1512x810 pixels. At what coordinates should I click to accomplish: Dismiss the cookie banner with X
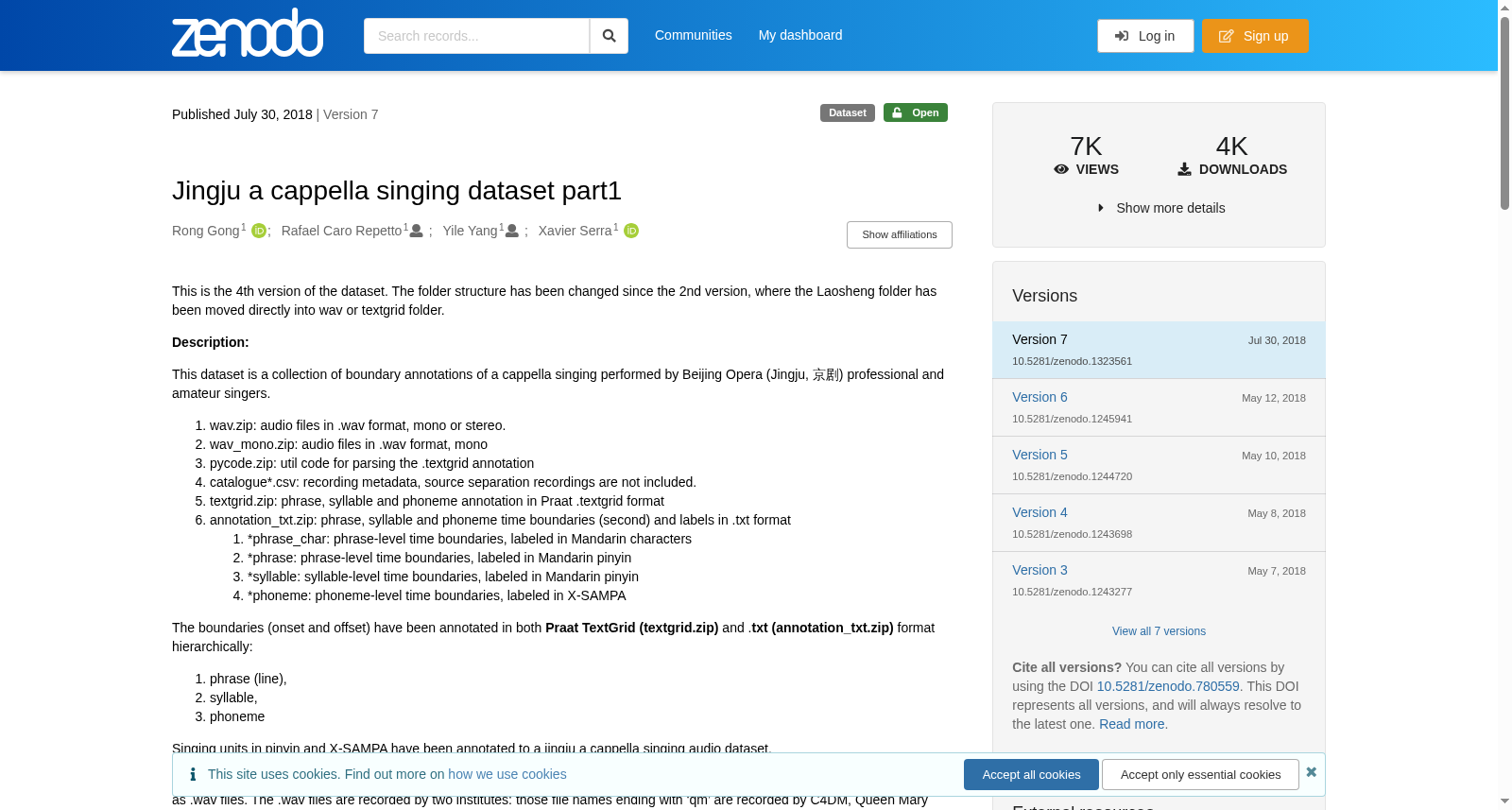[1311, 772]
